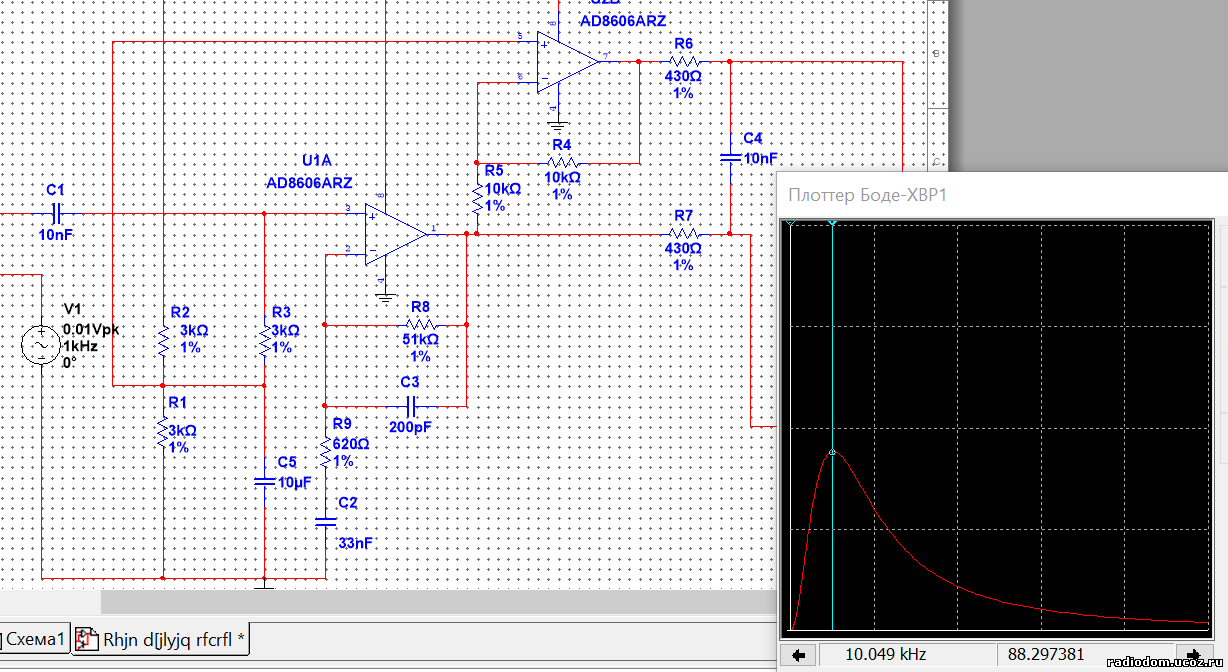Click the Плоттер Боде-XBP1 window title
Screen dimensions: 1228x672
(867, 195)
